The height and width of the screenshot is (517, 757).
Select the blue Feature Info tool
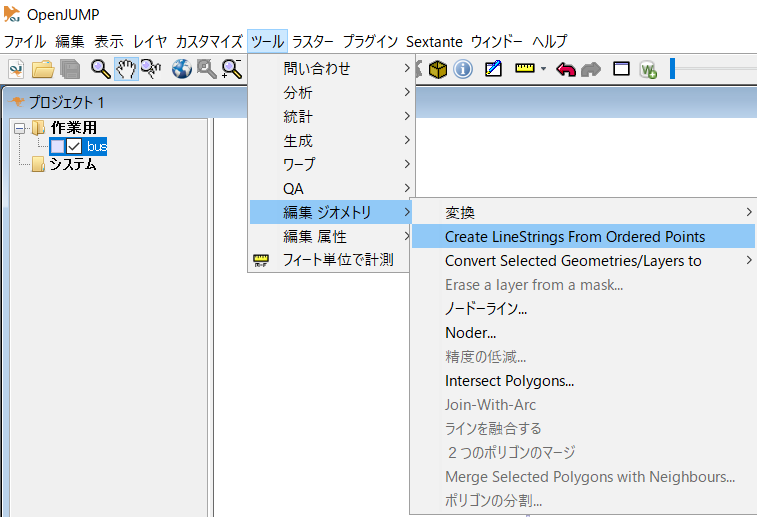pyautogui.click(x=463, y=70)
